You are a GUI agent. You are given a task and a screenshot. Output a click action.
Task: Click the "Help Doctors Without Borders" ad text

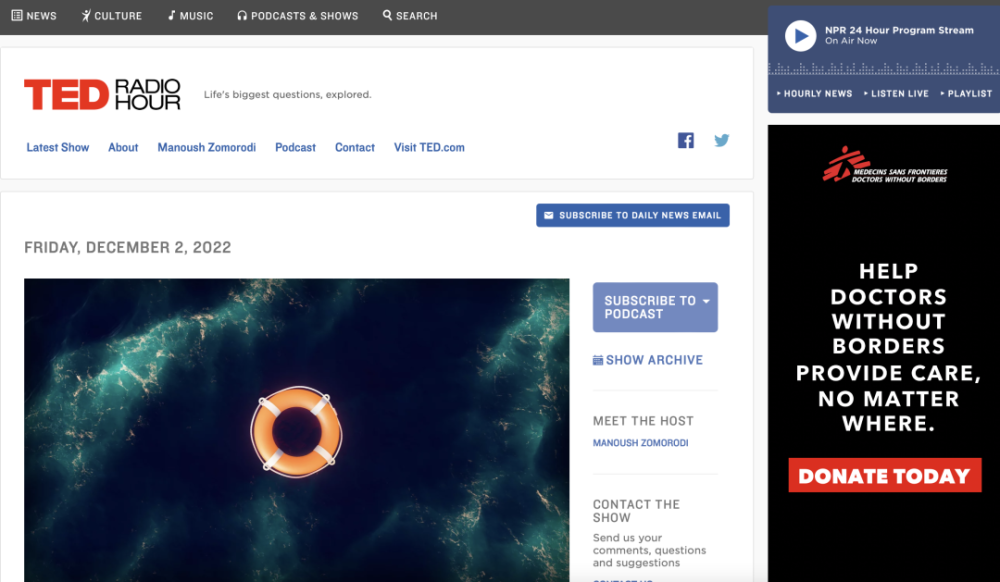pyautogui.click(x=888, y=347)
